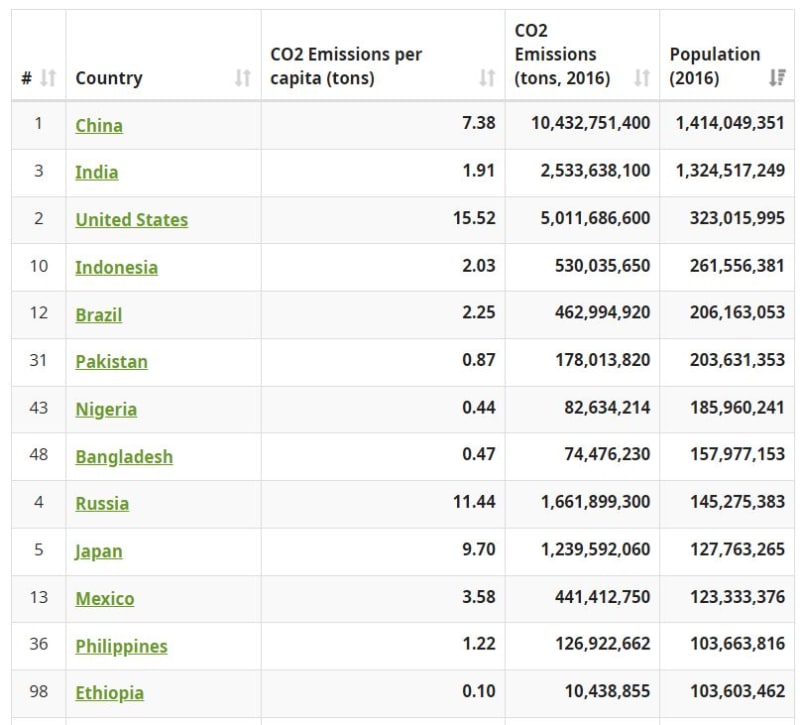Select Mexico's per capita value 3.58

point(479,597)
